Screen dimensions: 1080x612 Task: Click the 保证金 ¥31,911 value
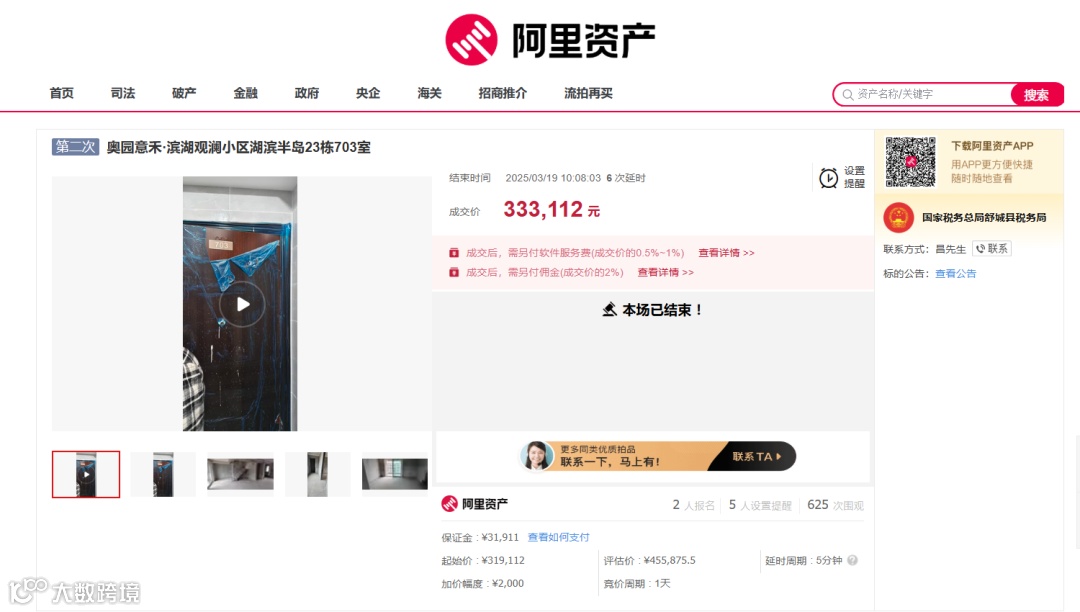click(500, 537)
